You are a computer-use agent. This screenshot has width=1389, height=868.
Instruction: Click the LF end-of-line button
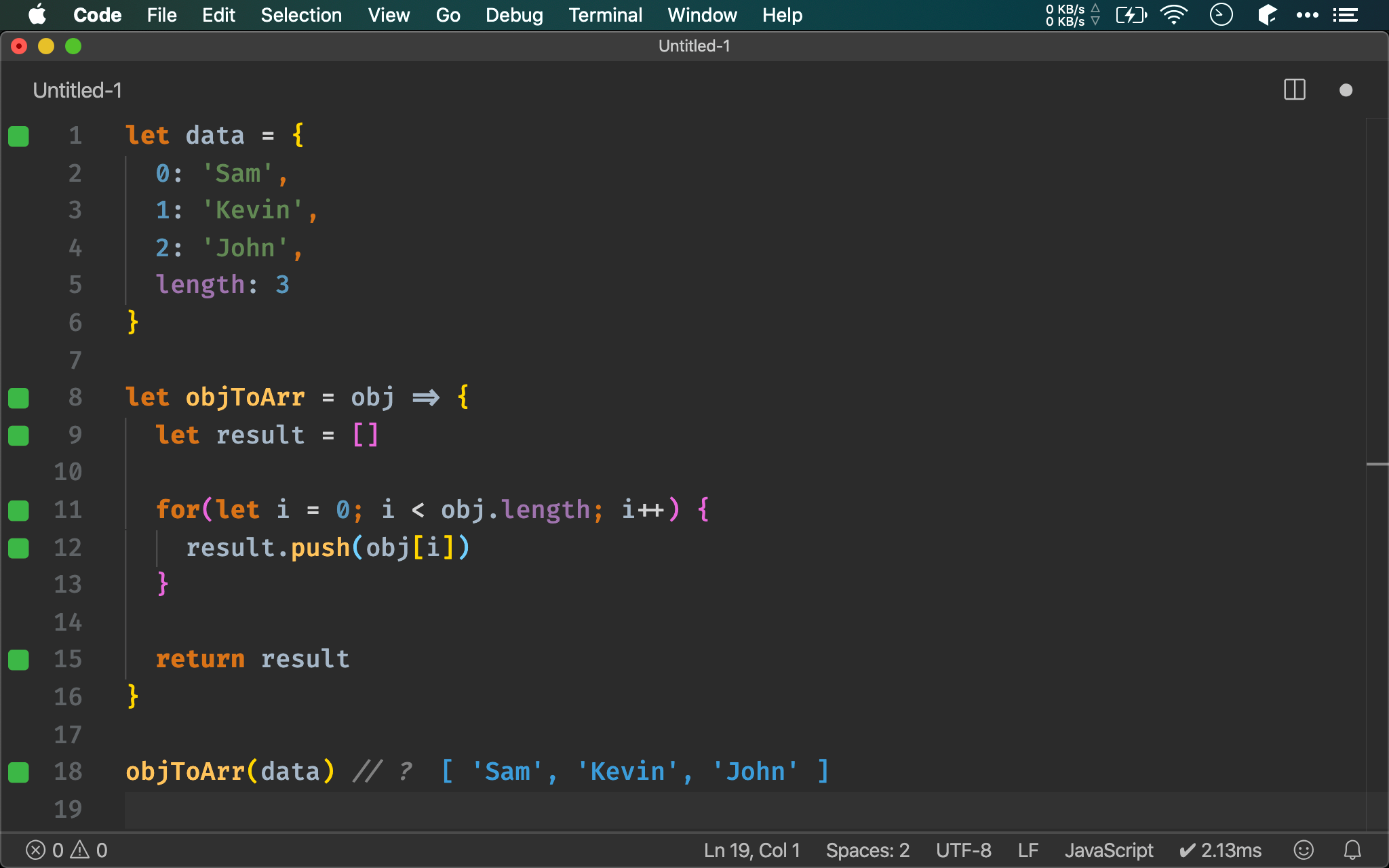(1028, 850)
